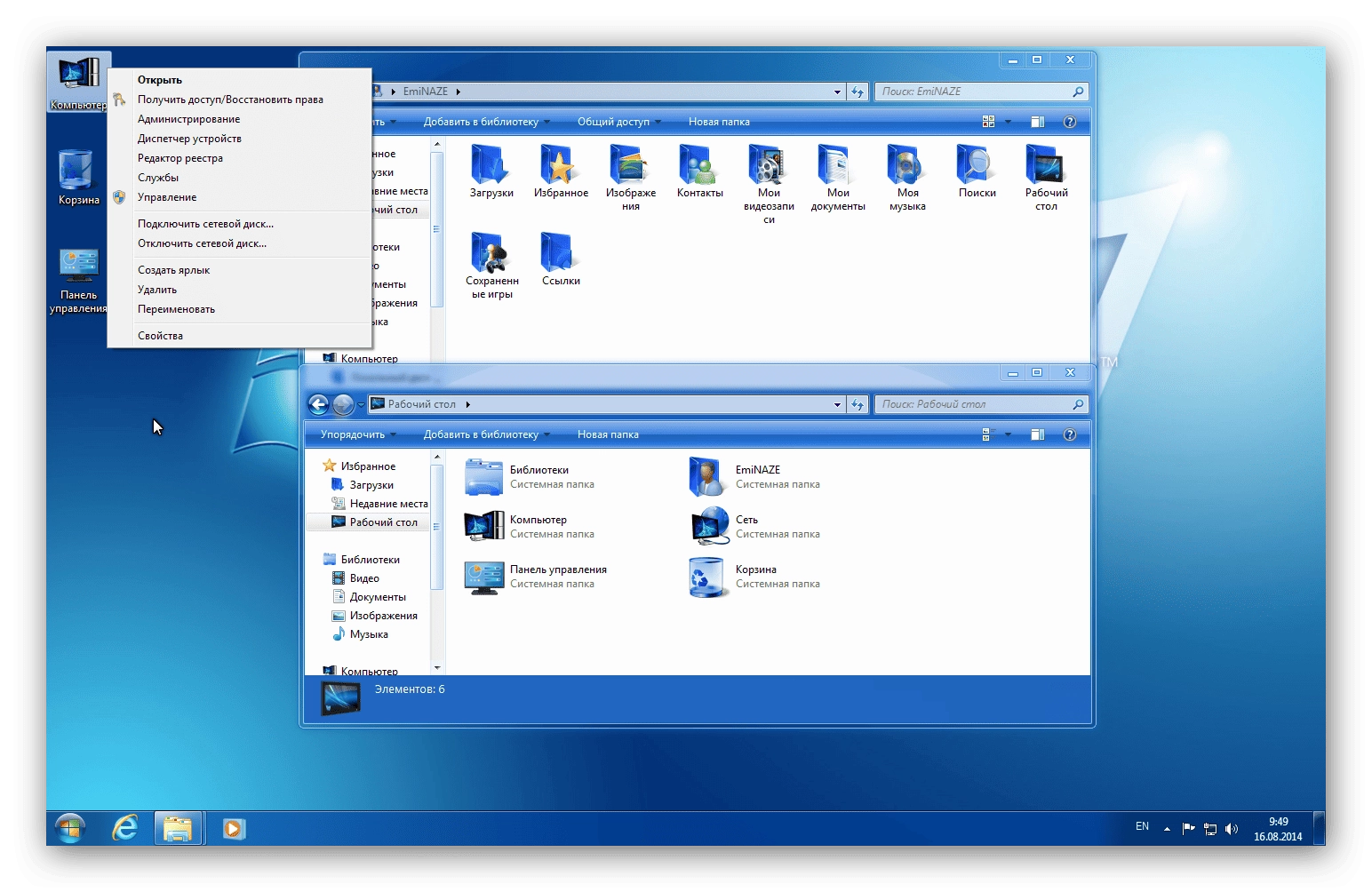
Task: Select Сеть system folder icon
Action: tap(709, 526)
